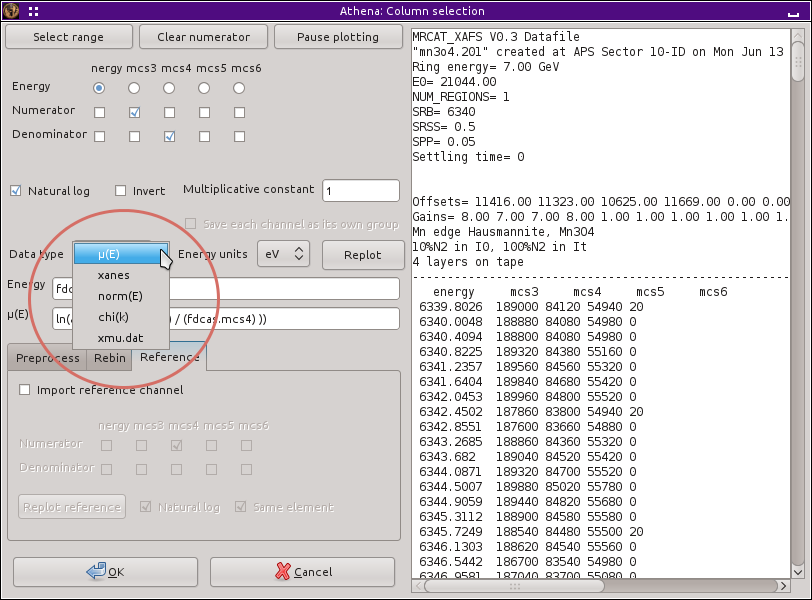812x600 pixels.
Task: Click the 'Mn edge Hausmannite, Mn3O4' line
Action: pos(503,231)
